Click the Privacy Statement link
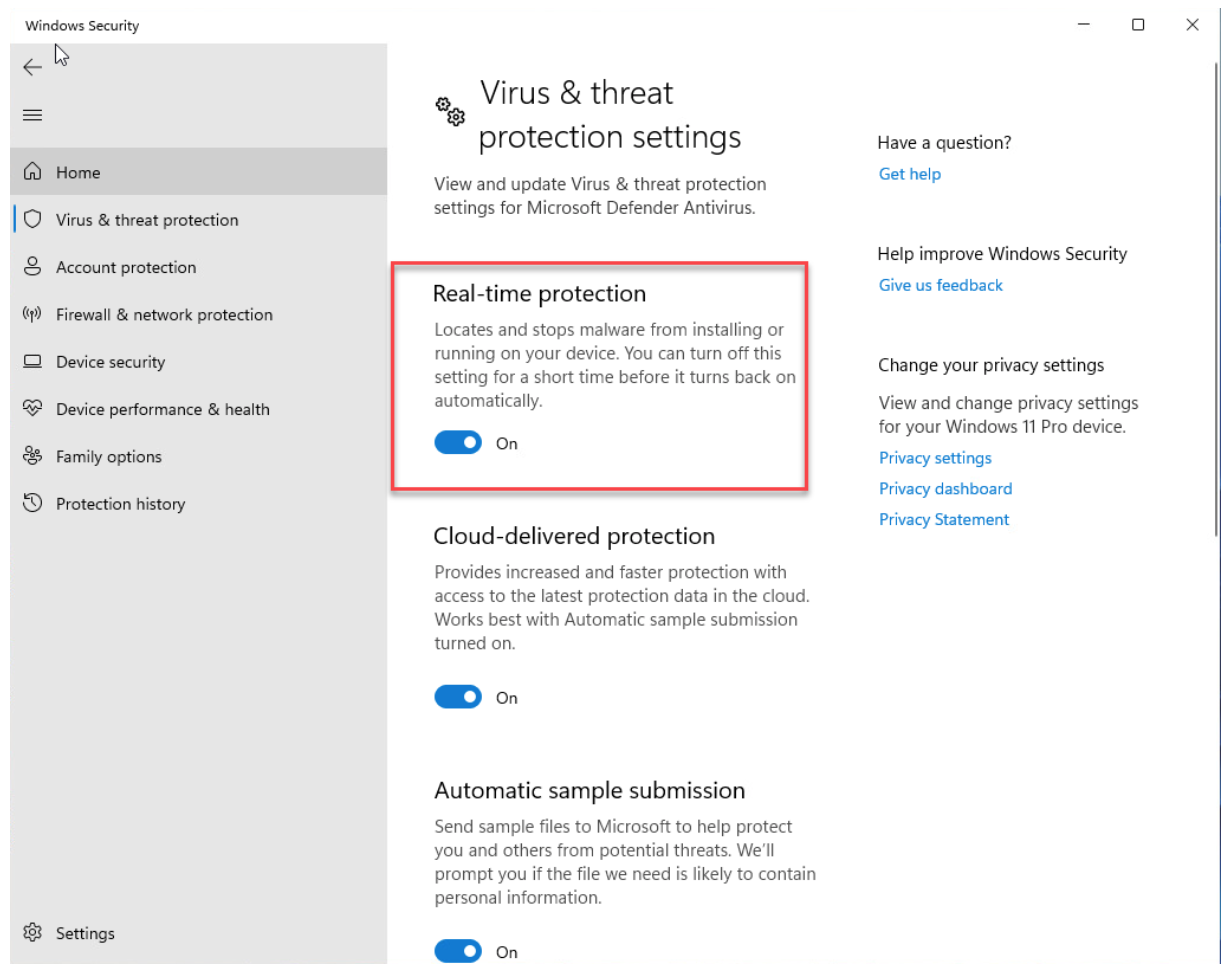 pyautogui.click(x=944, y=520)
